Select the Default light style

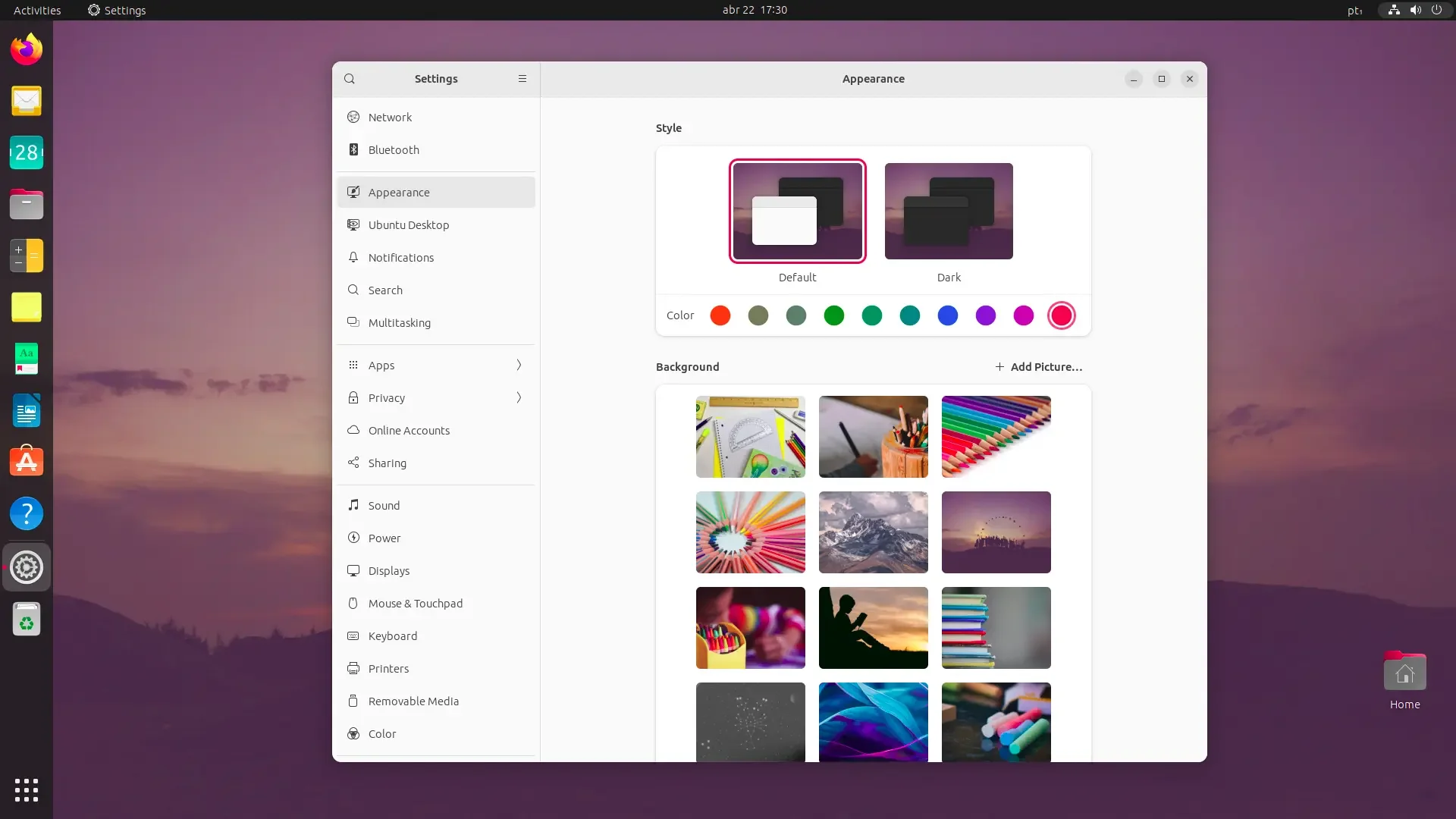(x=798, y=212)
